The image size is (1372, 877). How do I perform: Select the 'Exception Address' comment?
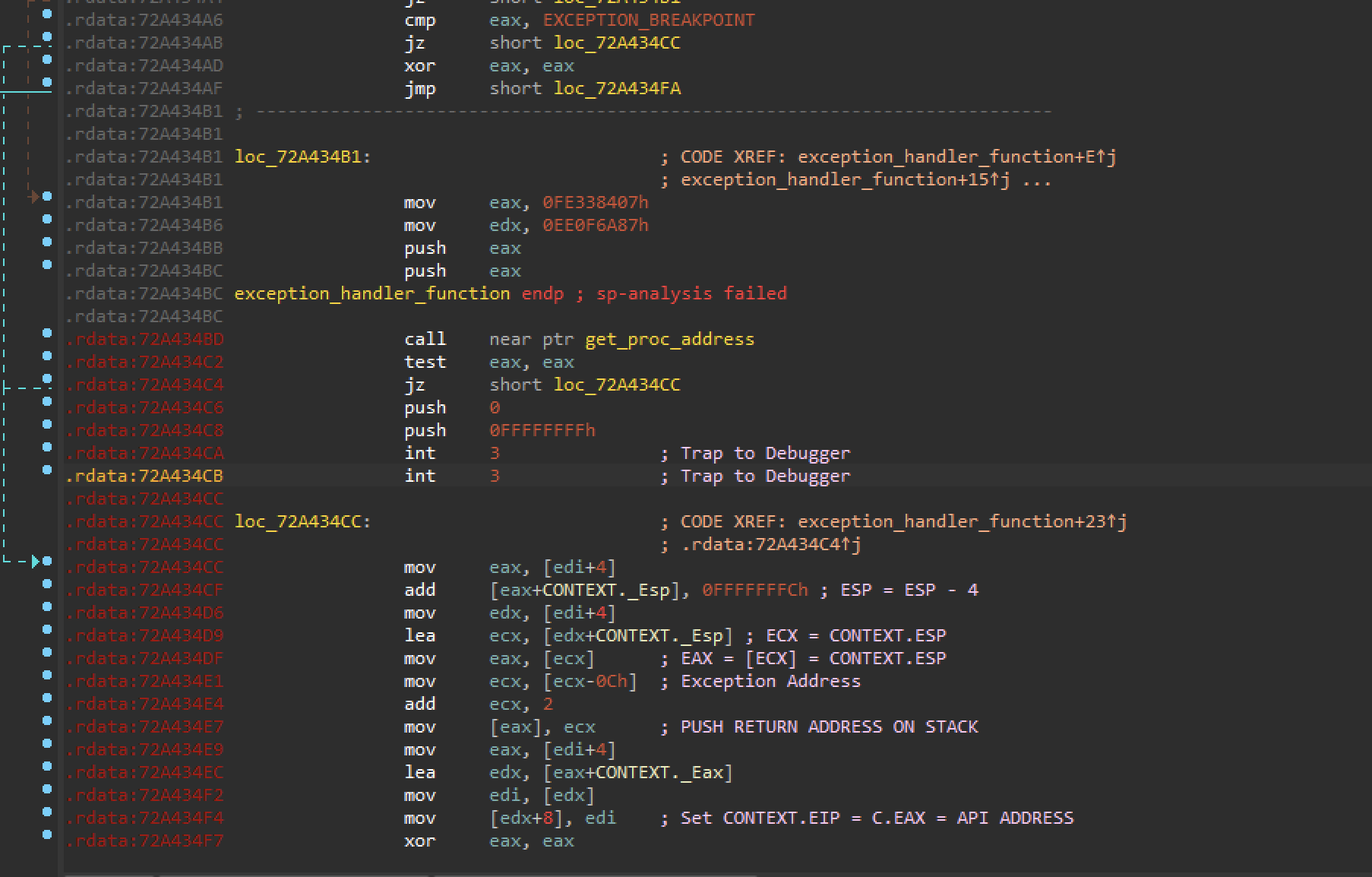(771, 682)
